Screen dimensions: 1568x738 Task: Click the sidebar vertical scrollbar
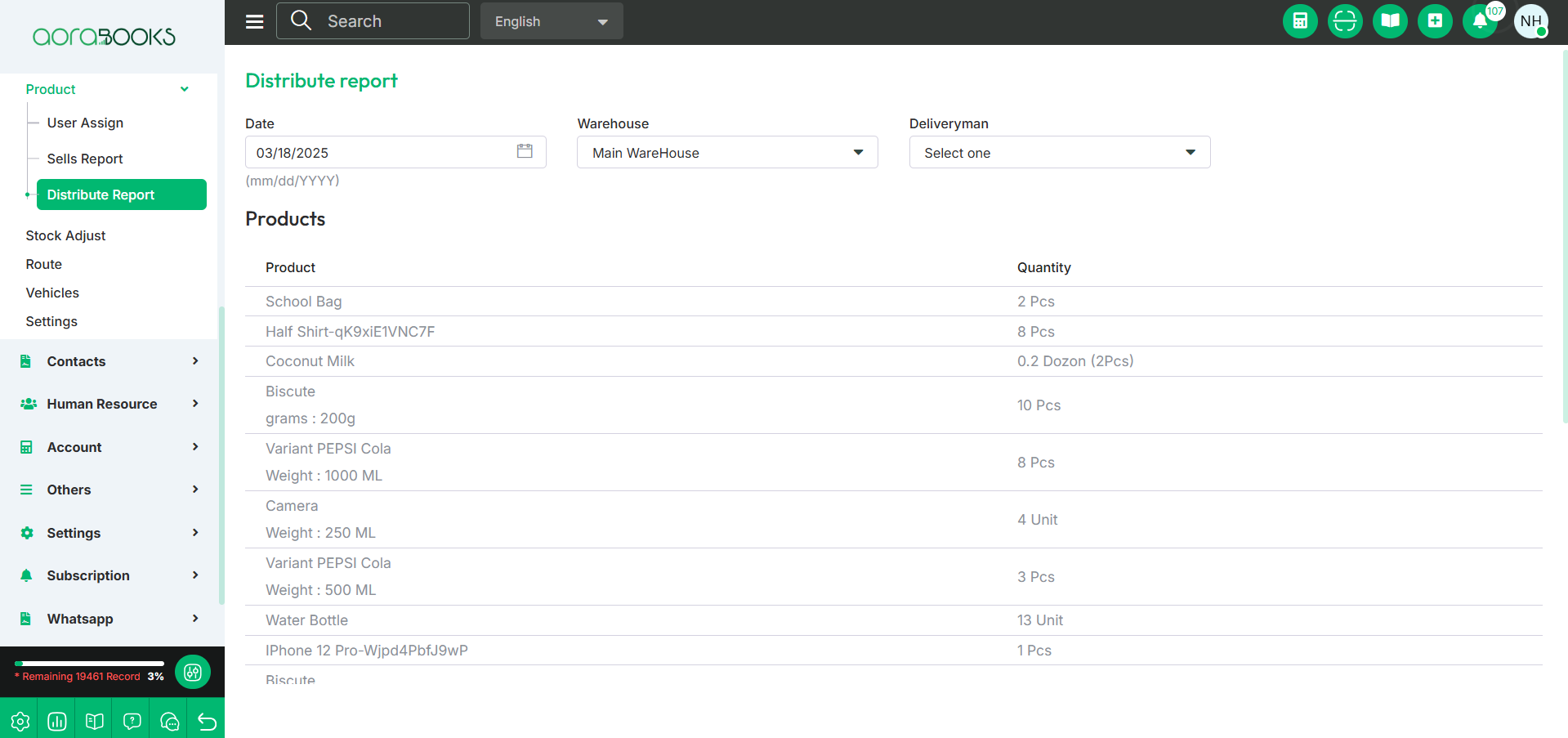coord(221,455)
